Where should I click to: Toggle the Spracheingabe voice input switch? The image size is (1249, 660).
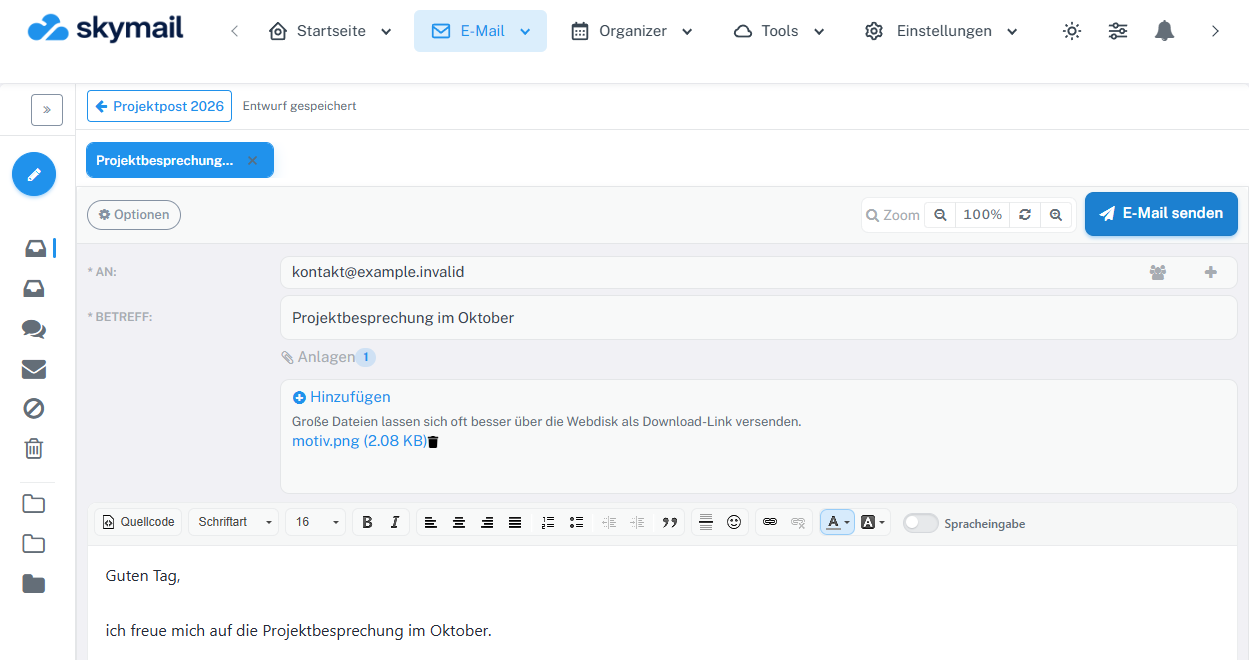(x=921, y=523)
